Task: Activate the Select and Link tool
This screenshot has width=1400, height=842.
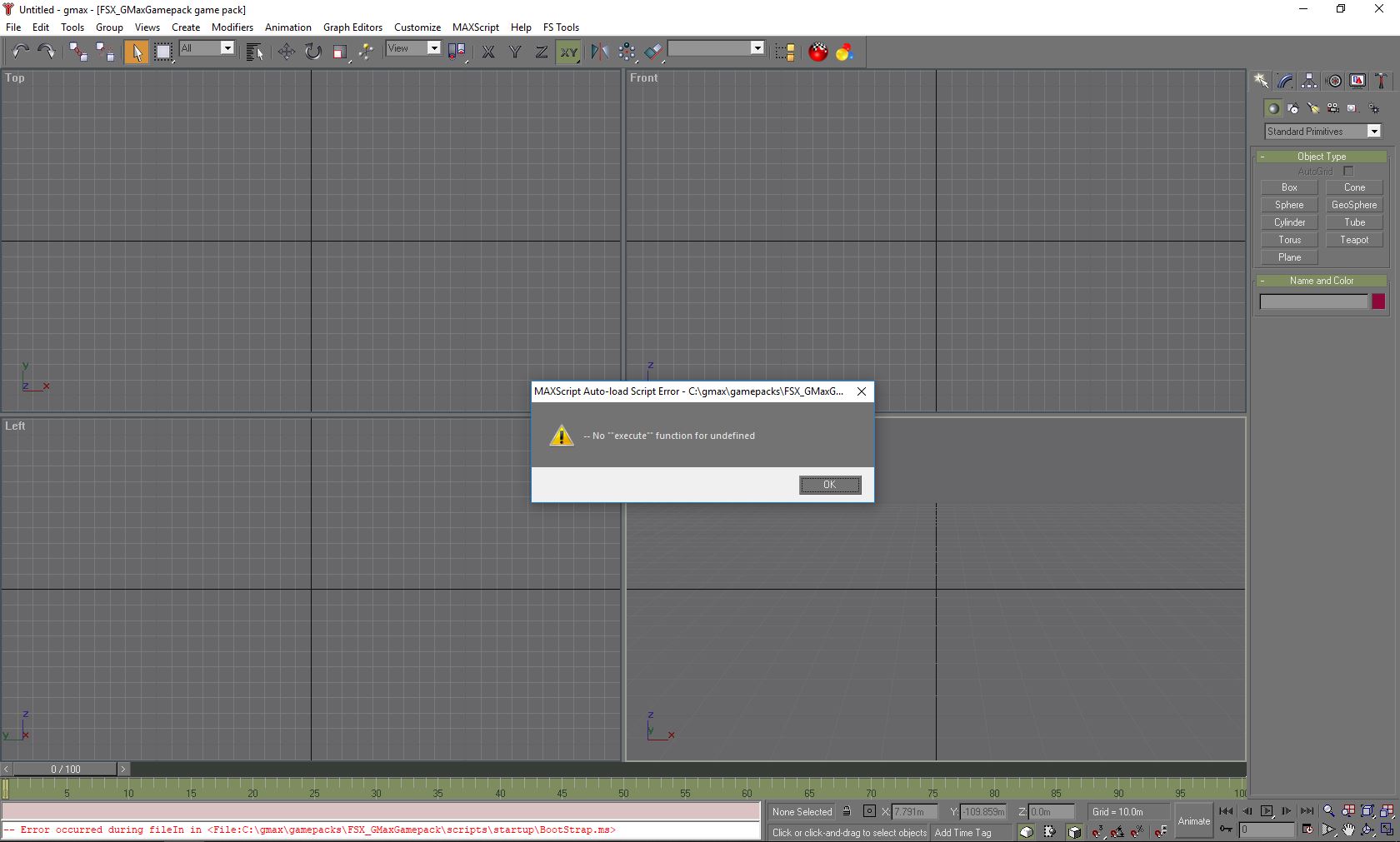Action: pos(78,52)
